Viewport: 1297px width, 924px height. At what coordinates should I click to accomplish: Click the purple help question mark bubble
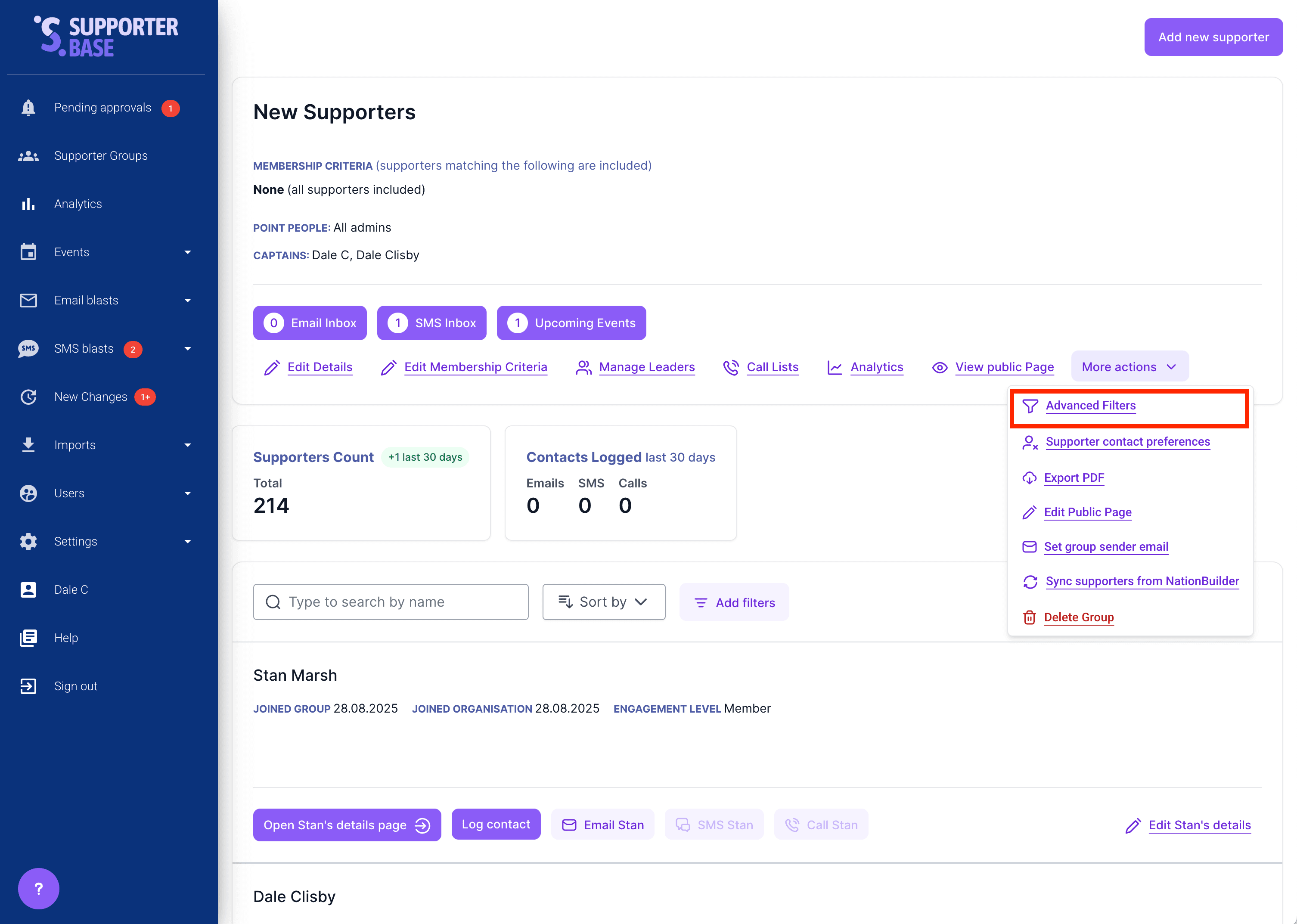(38, 888)
